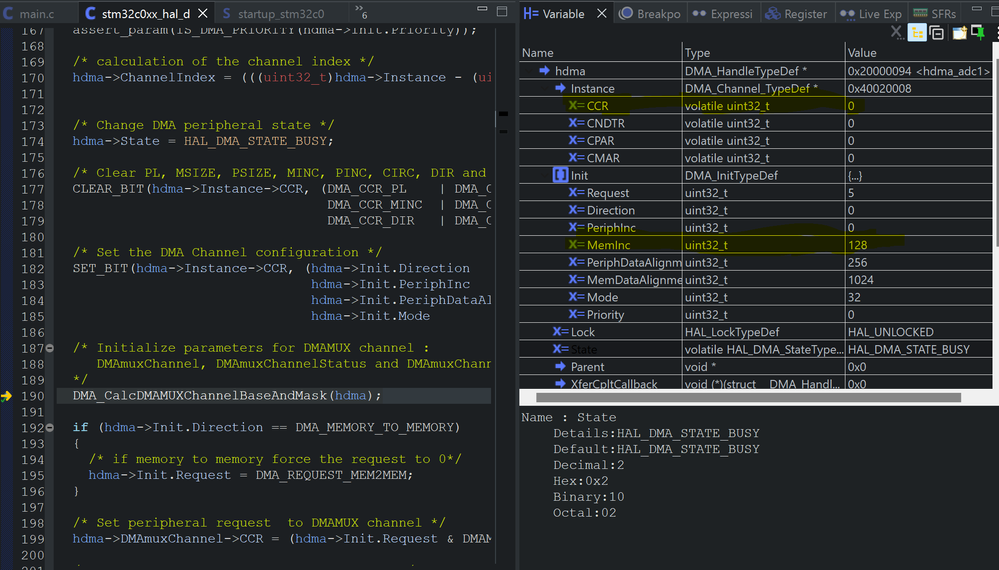Show the Breakpoints view tab
Screen dimensions: 999x570
(650, 13)
